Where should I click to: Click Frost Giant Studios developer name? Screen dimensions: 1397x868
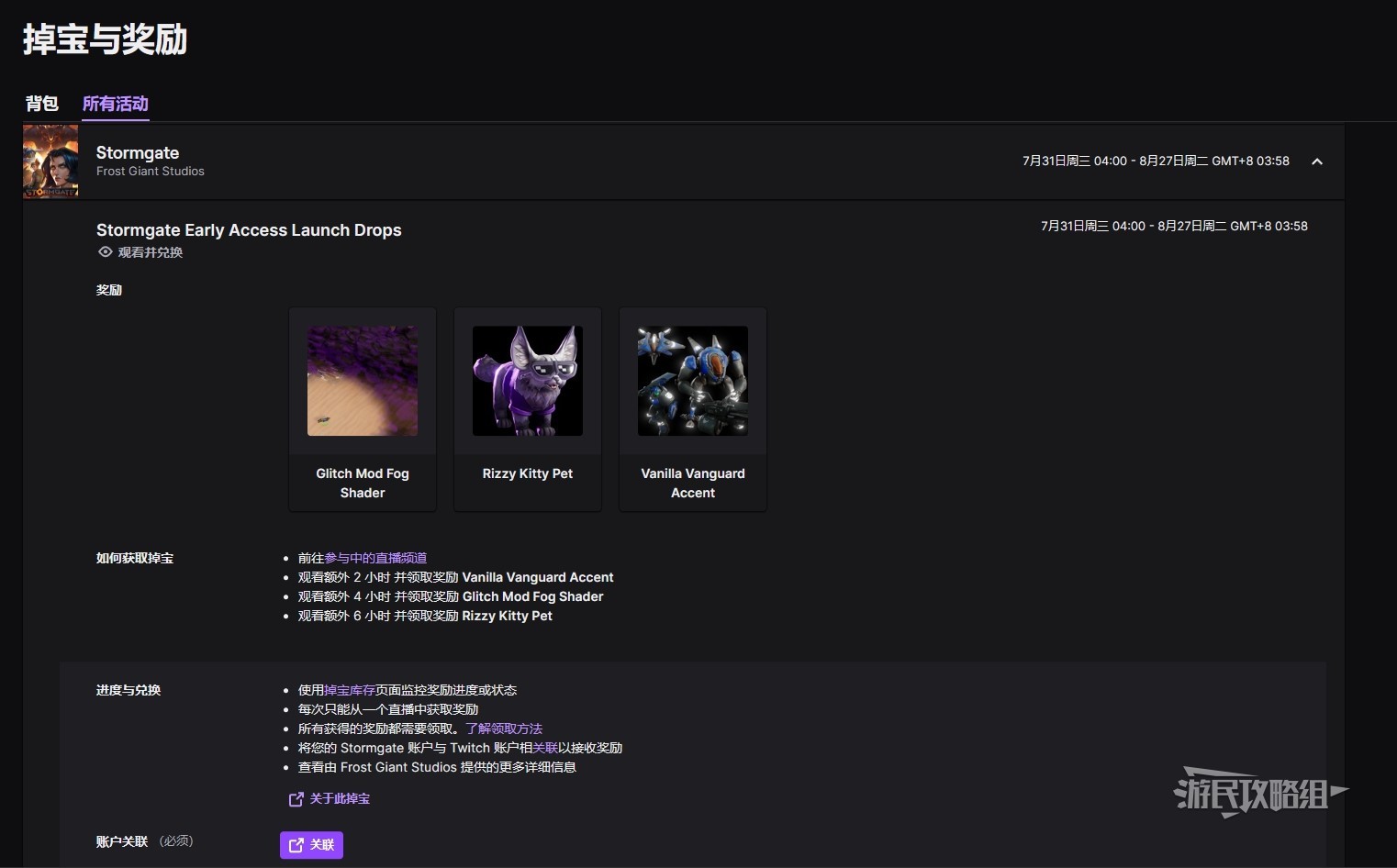click(151, 172)
